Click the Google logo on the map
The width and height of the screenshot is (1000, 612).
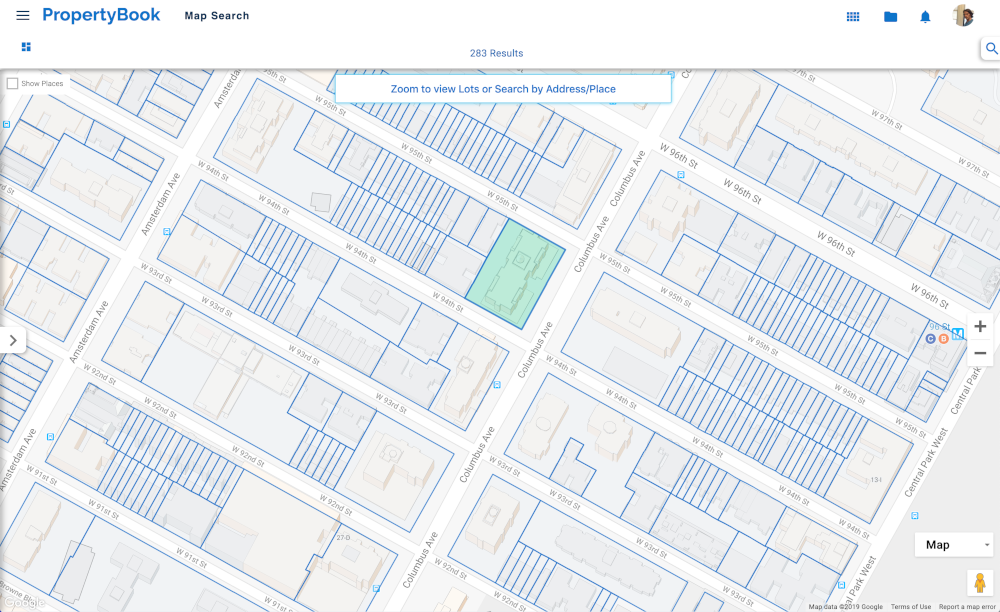tap(24, 602)
